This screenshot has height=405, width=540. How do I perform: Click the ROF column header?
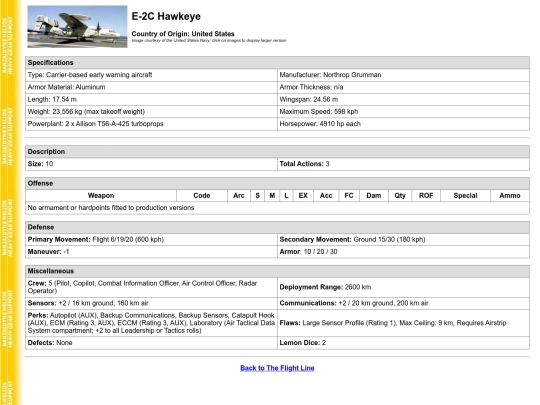coord(426,196)
